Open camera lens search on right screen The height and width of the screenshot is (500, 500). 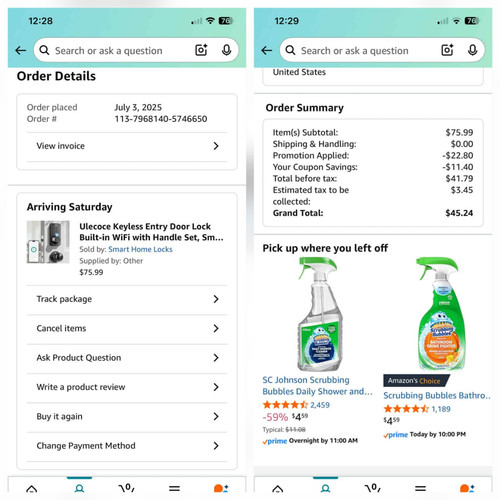click(447, 50)
